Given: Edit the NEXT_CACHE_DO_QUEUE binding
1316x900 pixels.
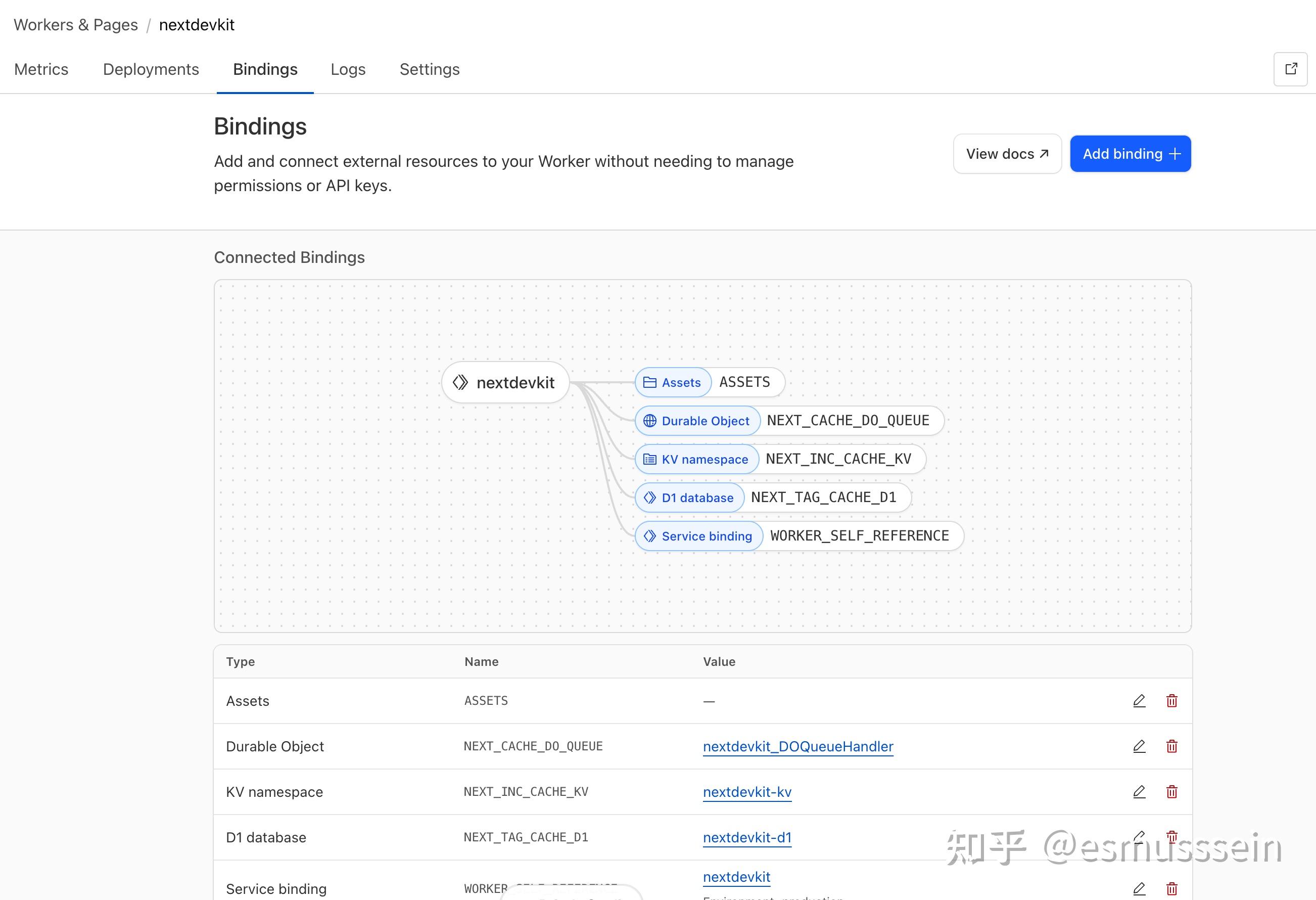Looking at the screenshot, I should pyautogui.click(x=1139, y=746).
